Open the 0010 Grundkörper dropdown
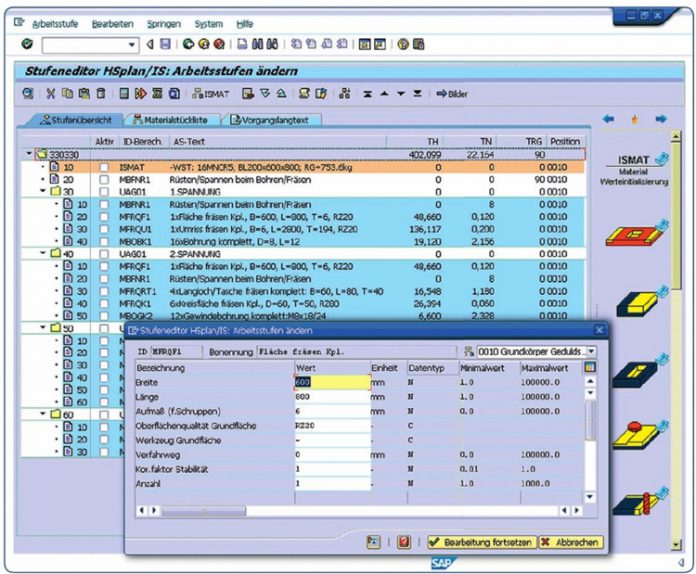The width and height of the screenshot is (696, 574). click(x=591, y=352)
